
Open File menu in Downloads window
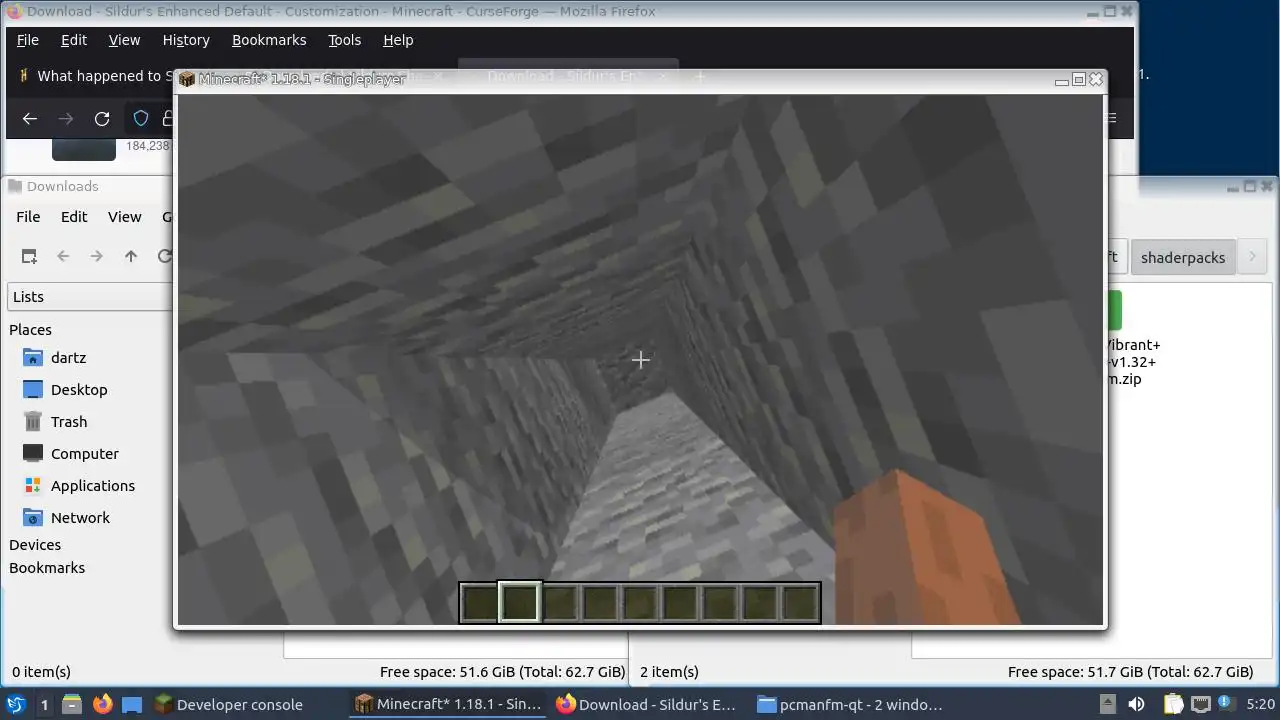(x=28, y=217)
